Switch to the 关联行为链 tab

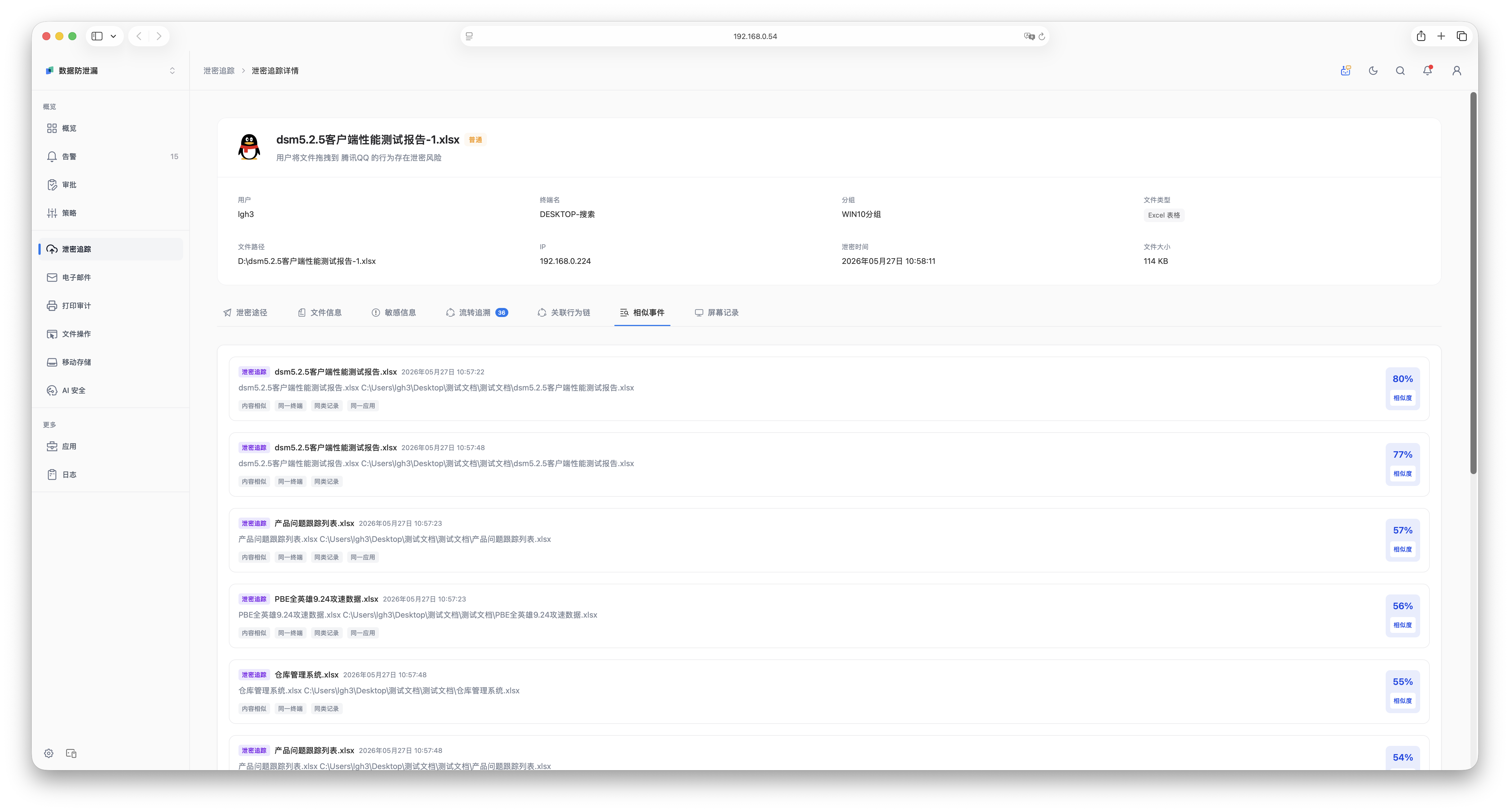click(x=564, y=312)
